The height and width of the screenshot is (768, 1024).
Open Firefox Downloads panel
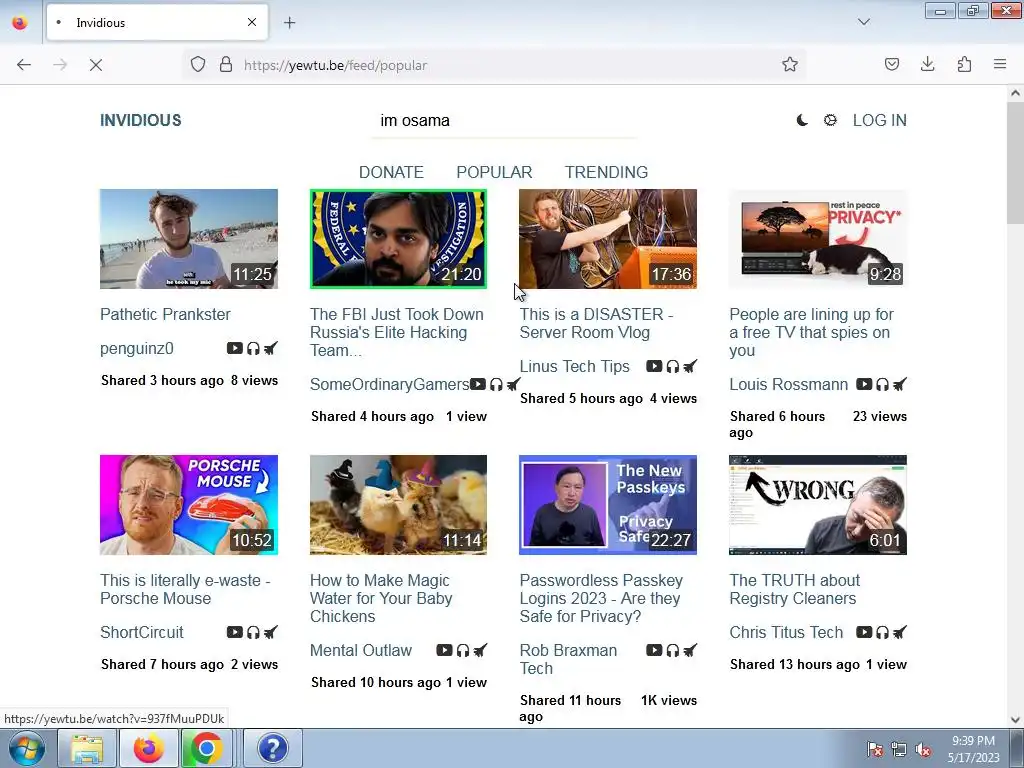[x=927, y=64]
